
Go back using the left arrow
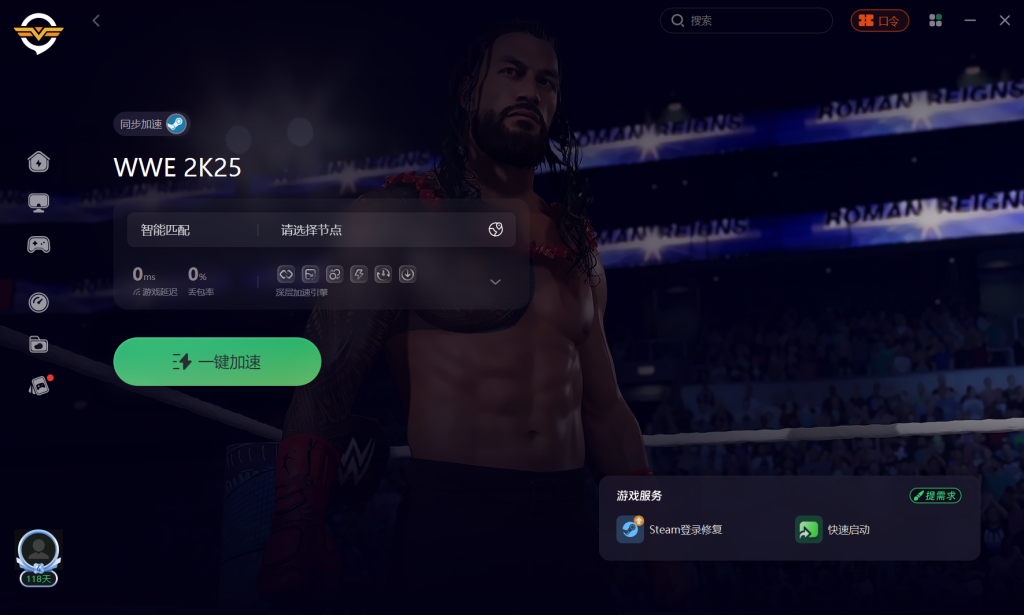(96, 21)
